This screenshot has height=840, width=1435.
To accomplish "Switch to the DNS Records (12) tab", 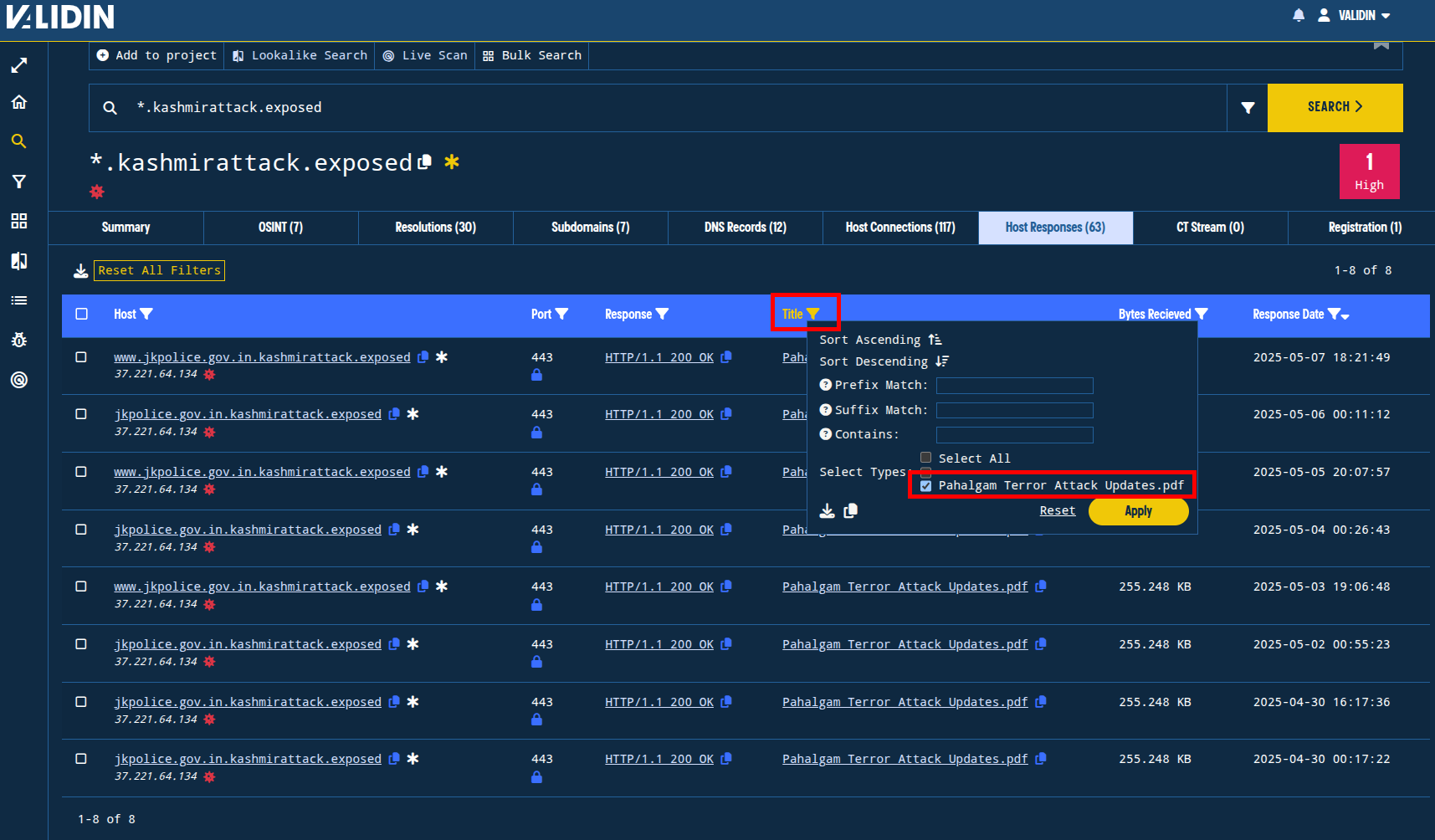I will coord(745,228).
